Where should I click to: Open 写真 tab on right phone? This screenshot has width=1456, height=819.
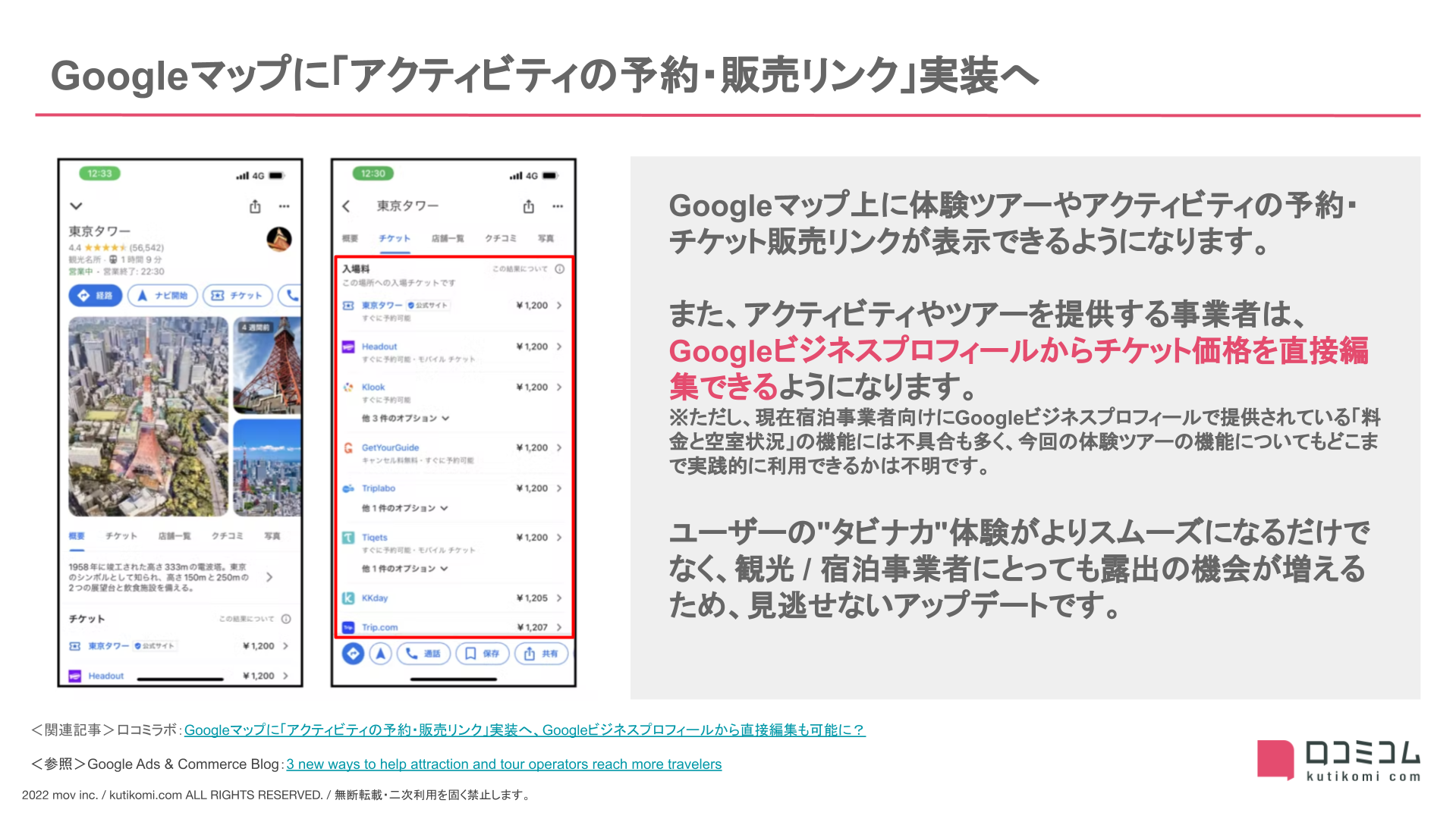click(546, 238)
